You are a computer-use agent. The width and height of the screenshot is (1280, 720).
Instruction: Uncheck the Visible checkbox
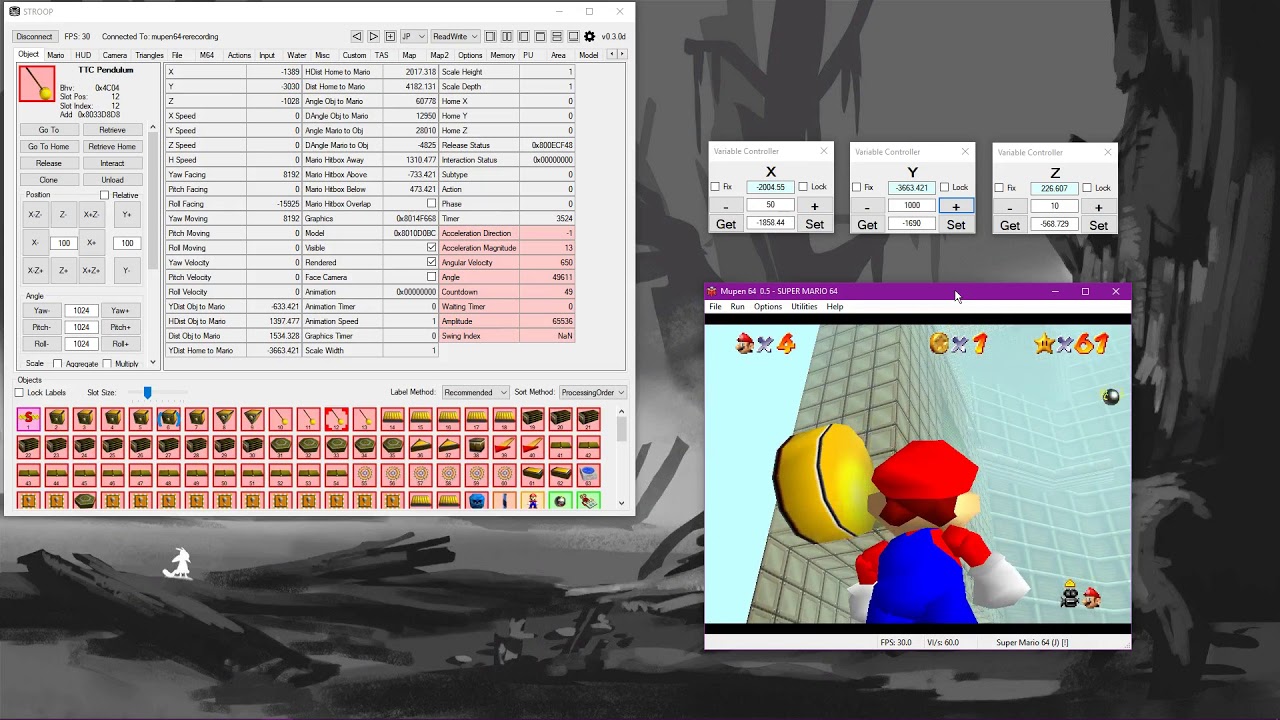pyautogui.click(x=431, y=248)
